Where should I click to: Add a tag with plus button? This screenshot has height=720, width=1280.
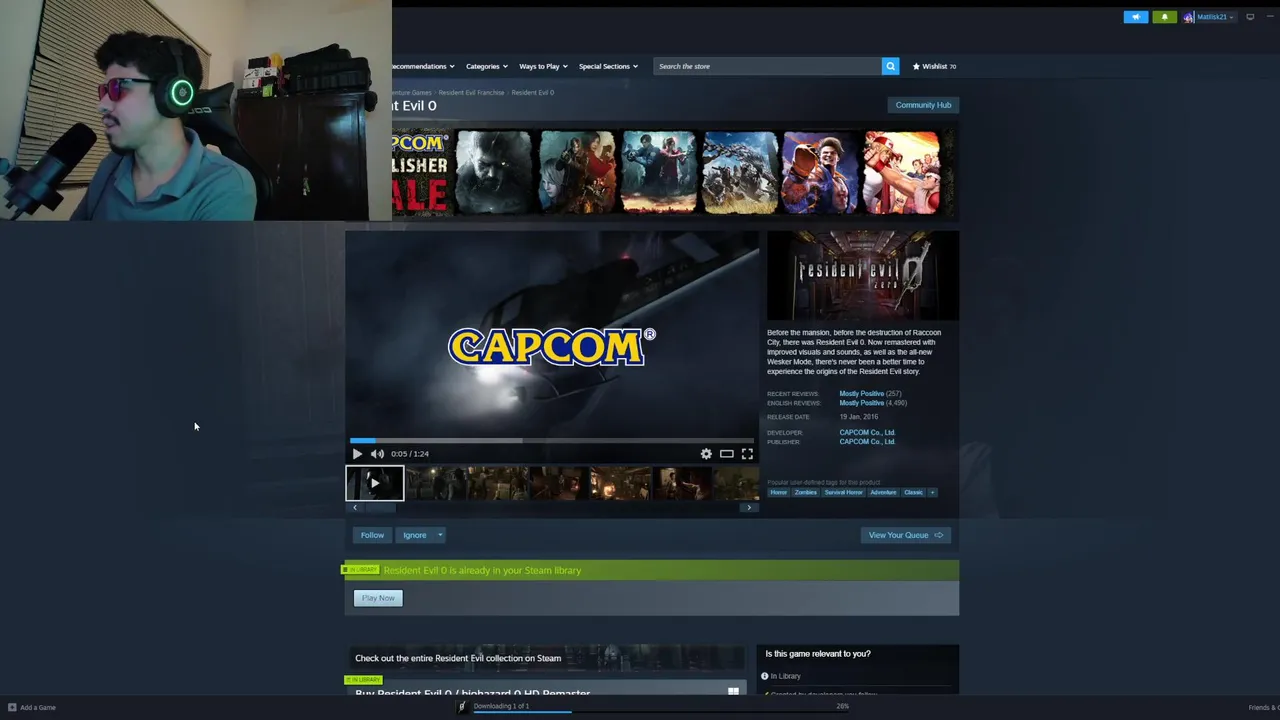[932, 492]
